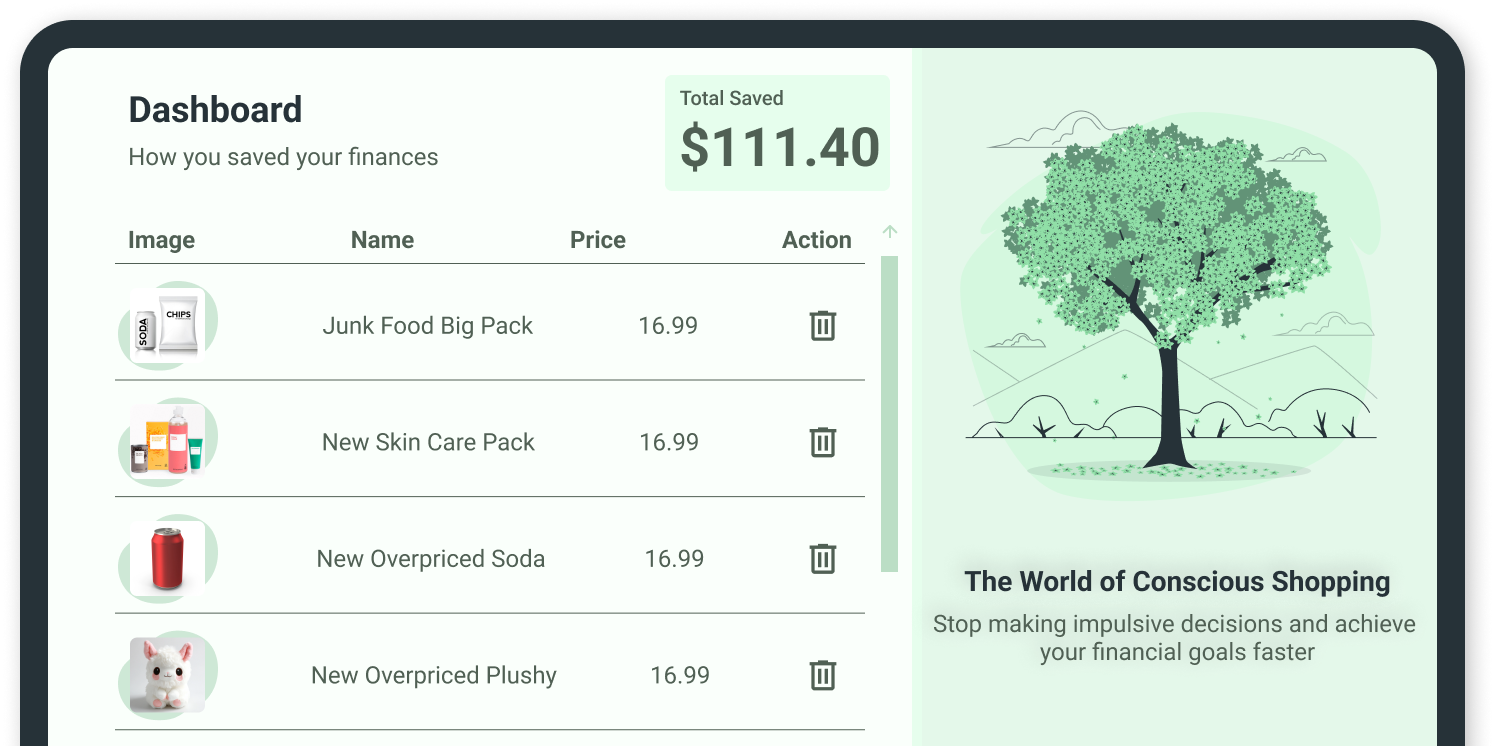The height and width of the screenshot is (746, 1495).
Task: Delete the New Skin Care Pack item
Action: [x=822, y=442]
